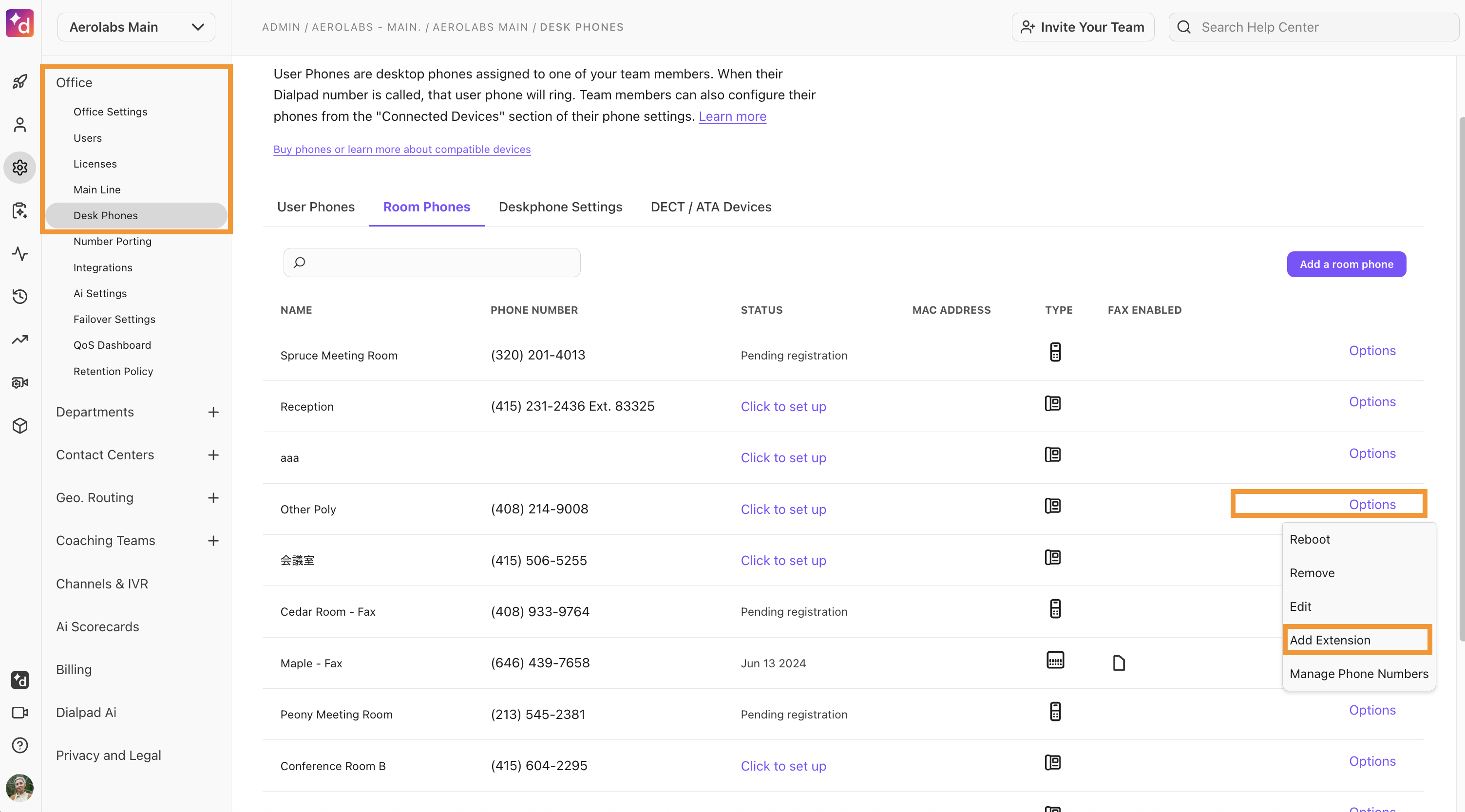The image size is (1465, 812).
Task: Expand Geo. Routing with the plus icon
Action: [213, 497]
